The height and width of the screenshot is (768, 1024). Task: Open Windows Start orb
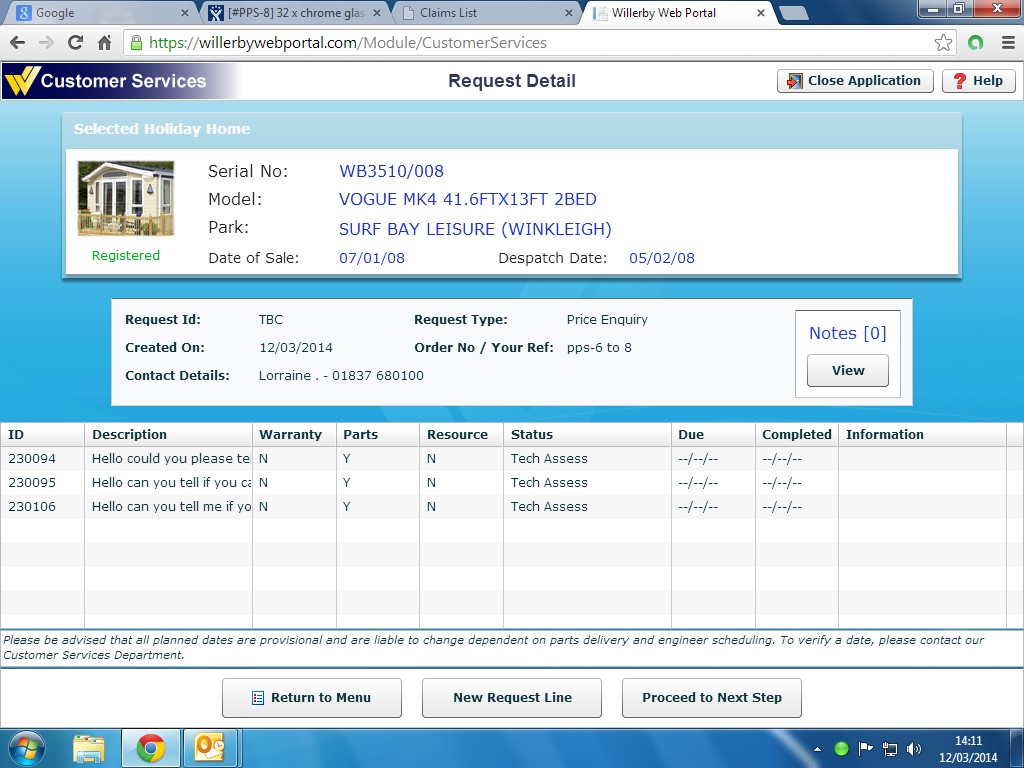pyautogui.click(x=27, y=748)
